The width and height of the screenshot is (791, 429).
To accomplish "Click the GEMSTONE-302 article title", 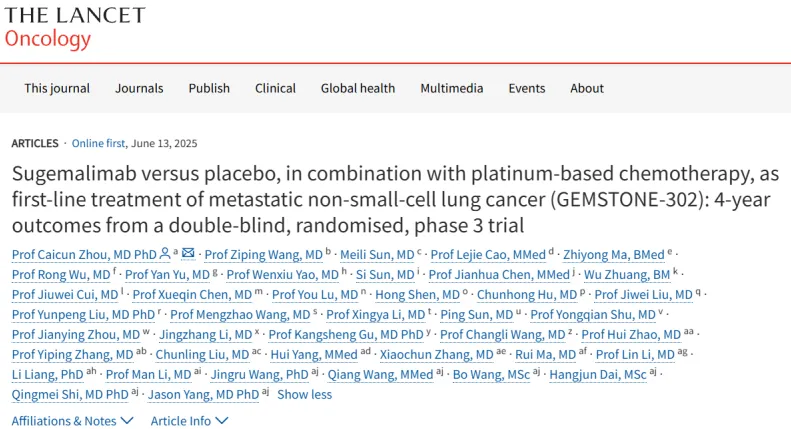I will [x=390, y=198].
